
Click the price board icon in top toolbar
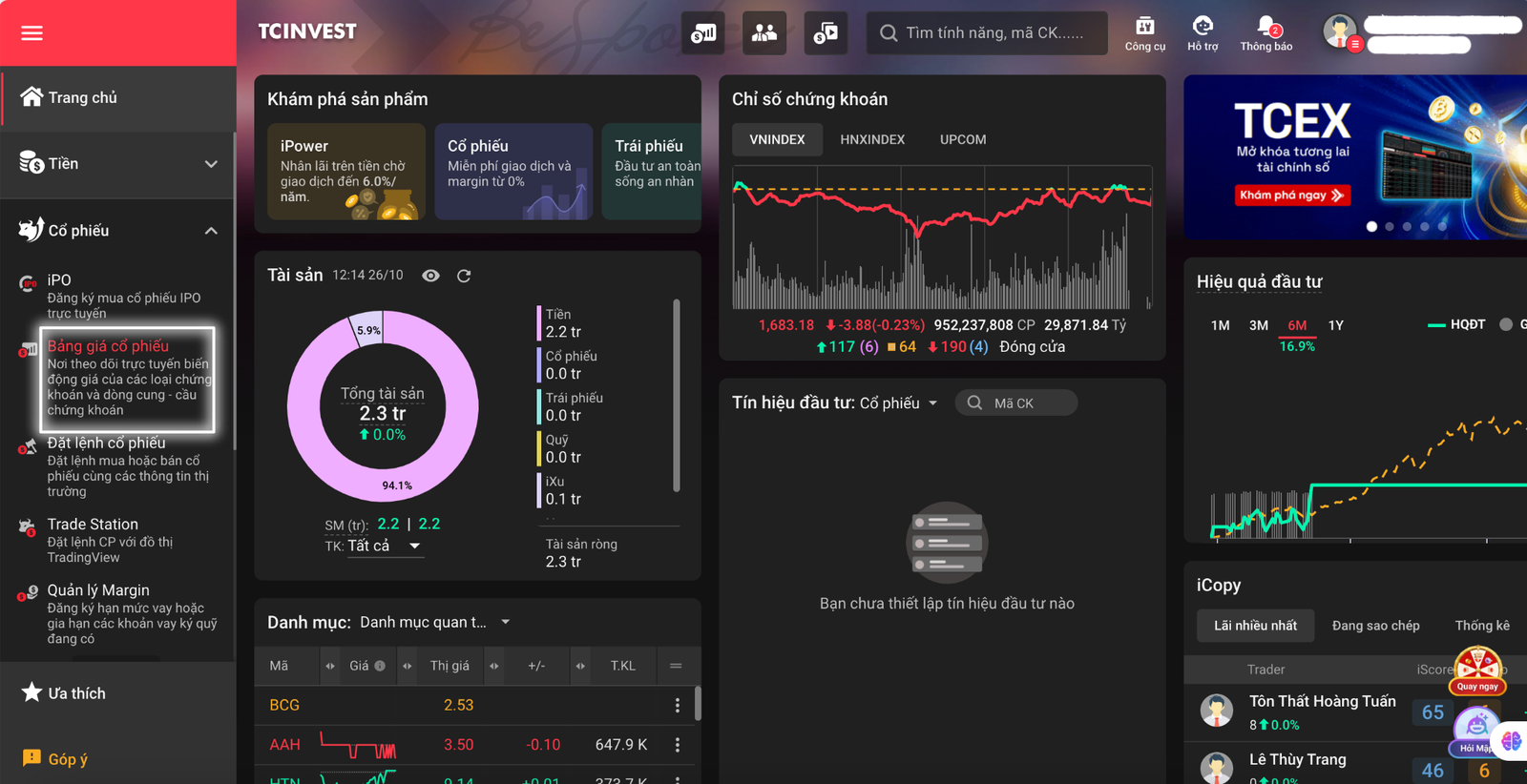[x=703, y=33]
